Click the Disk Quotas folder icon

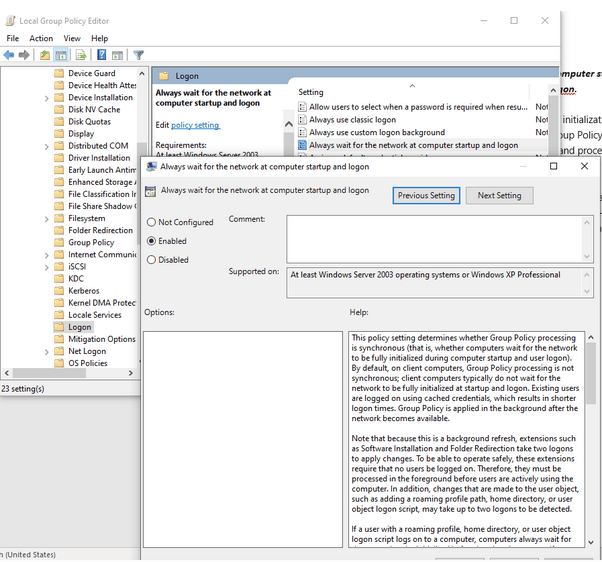point(59,122)
